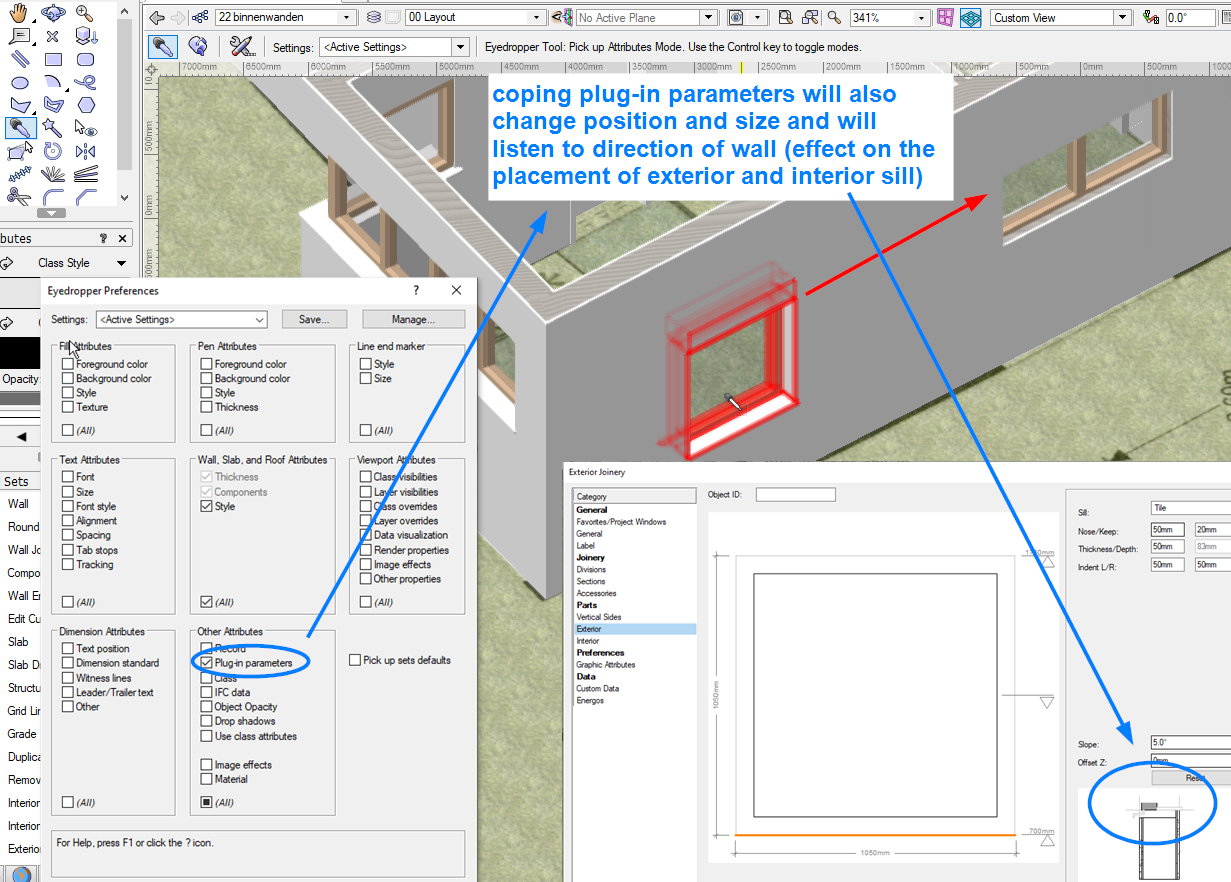Select the Pan hand tool

point(19,14)
